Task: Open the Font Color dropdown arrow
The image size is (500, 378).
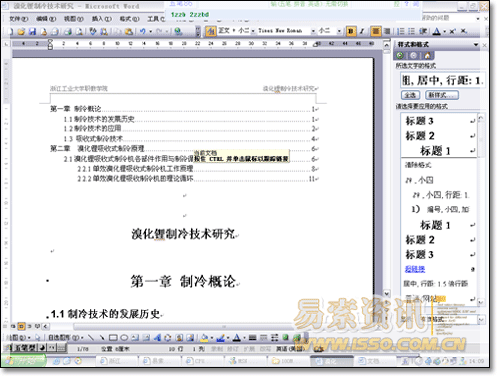Action: tap(444, 32)
